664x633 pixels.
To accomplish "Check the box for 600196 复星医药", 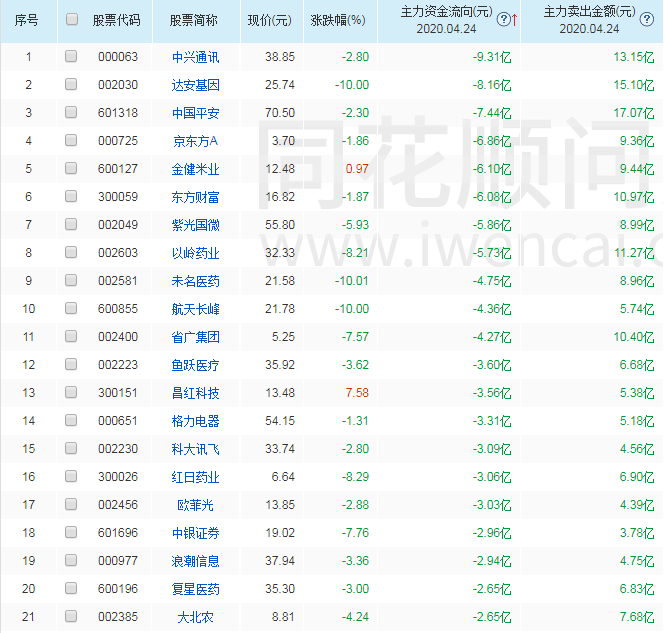I will click(x=71, y=588).
